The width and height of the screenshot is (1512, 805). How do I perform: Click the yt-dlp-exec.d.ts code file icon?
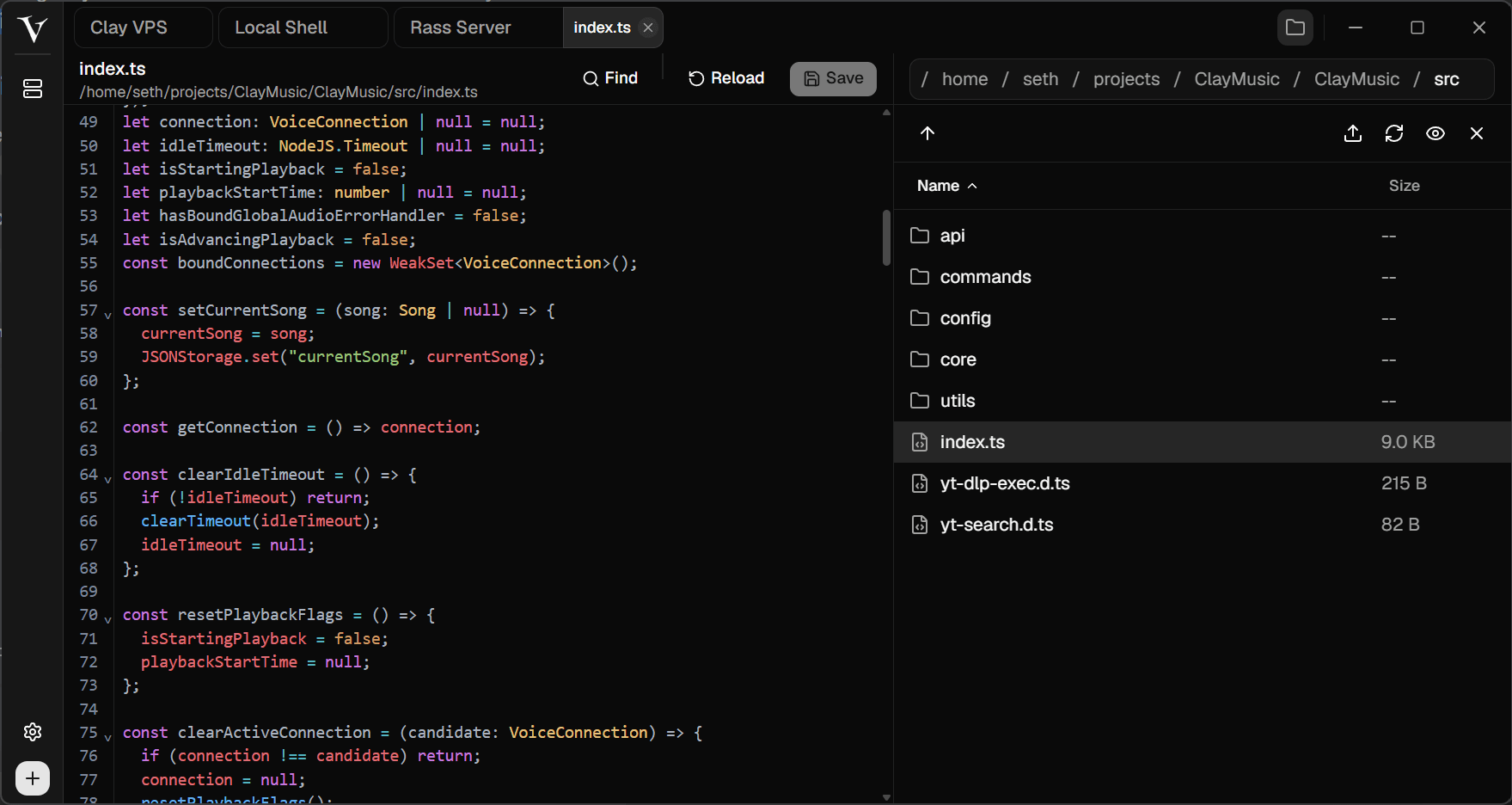920,483
